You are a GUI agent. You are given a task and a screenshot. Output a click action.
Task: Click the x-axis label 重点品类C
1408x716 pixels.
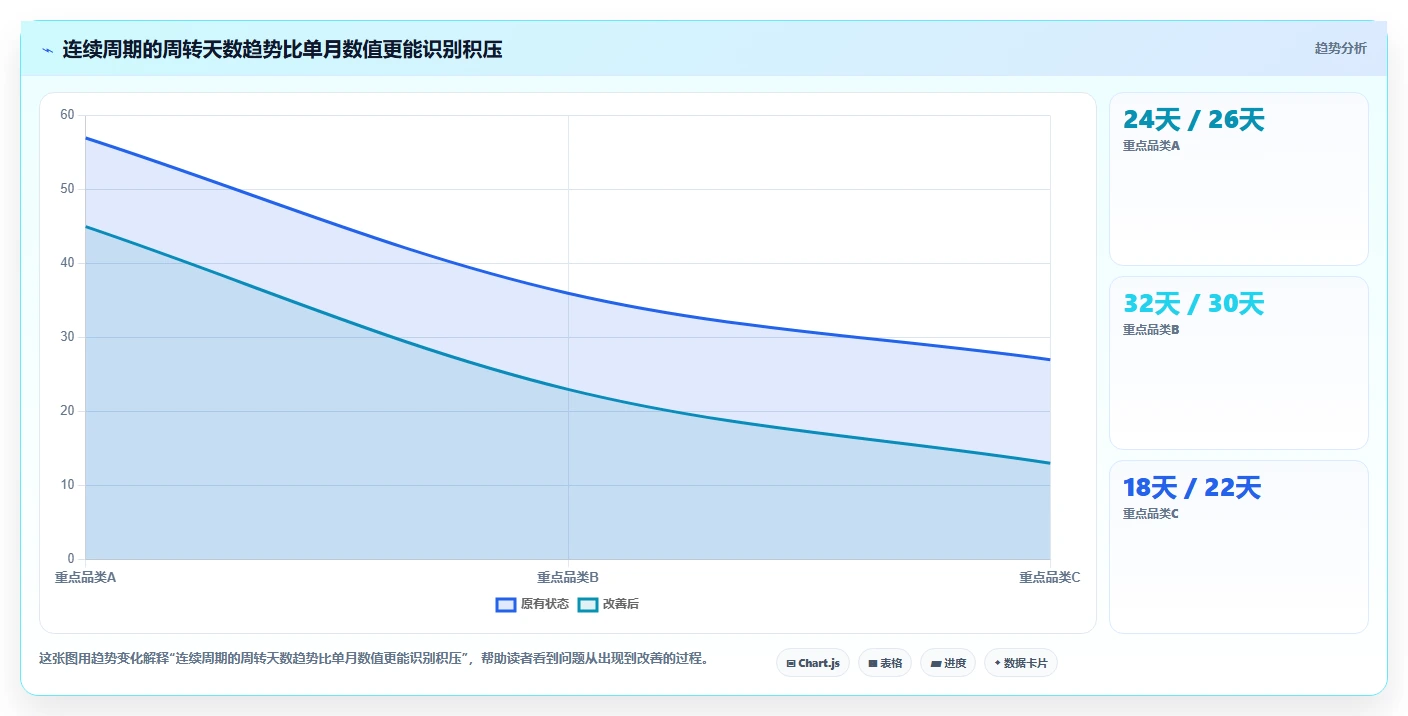1050,577
